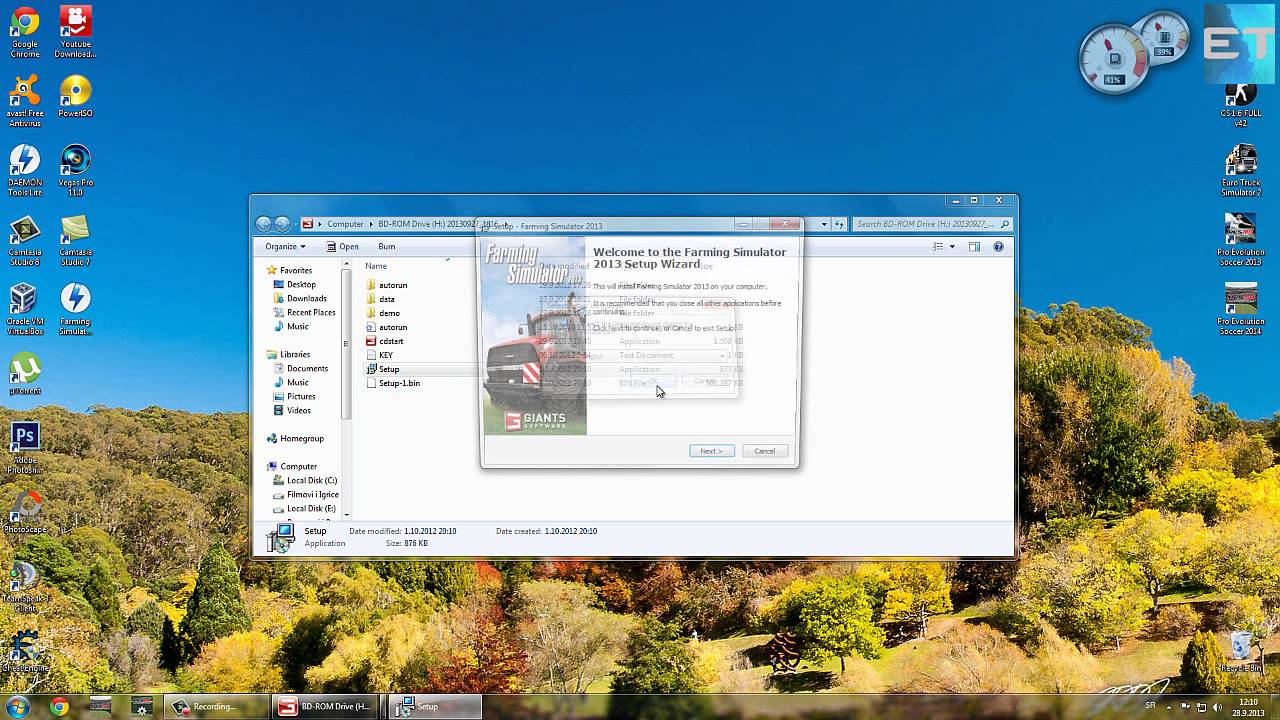
Task: Open the Organize dropdown menu
Action: click(x=285, y=246)
